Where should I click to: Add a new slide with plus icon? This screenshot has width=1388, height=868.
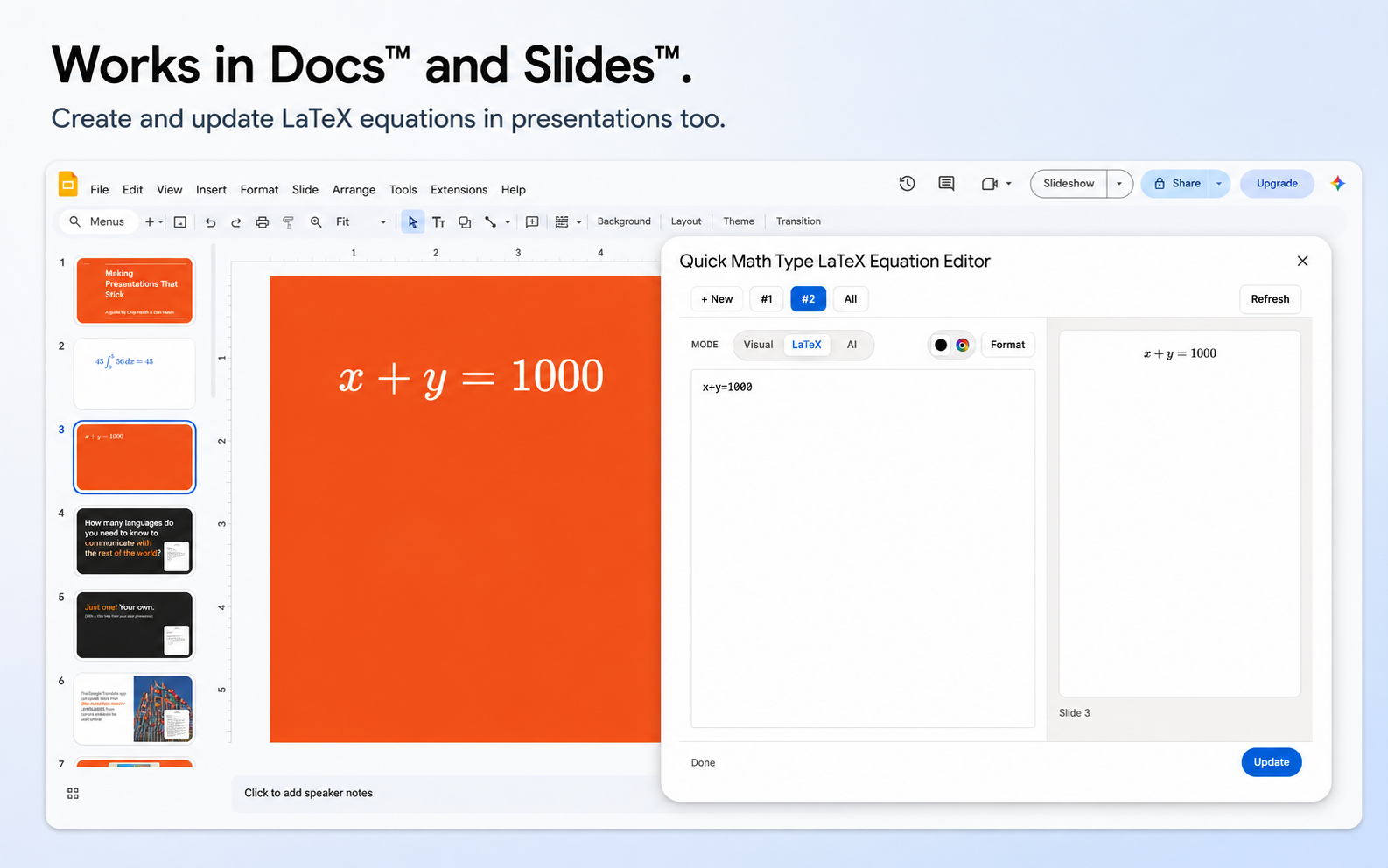[150, 222]
